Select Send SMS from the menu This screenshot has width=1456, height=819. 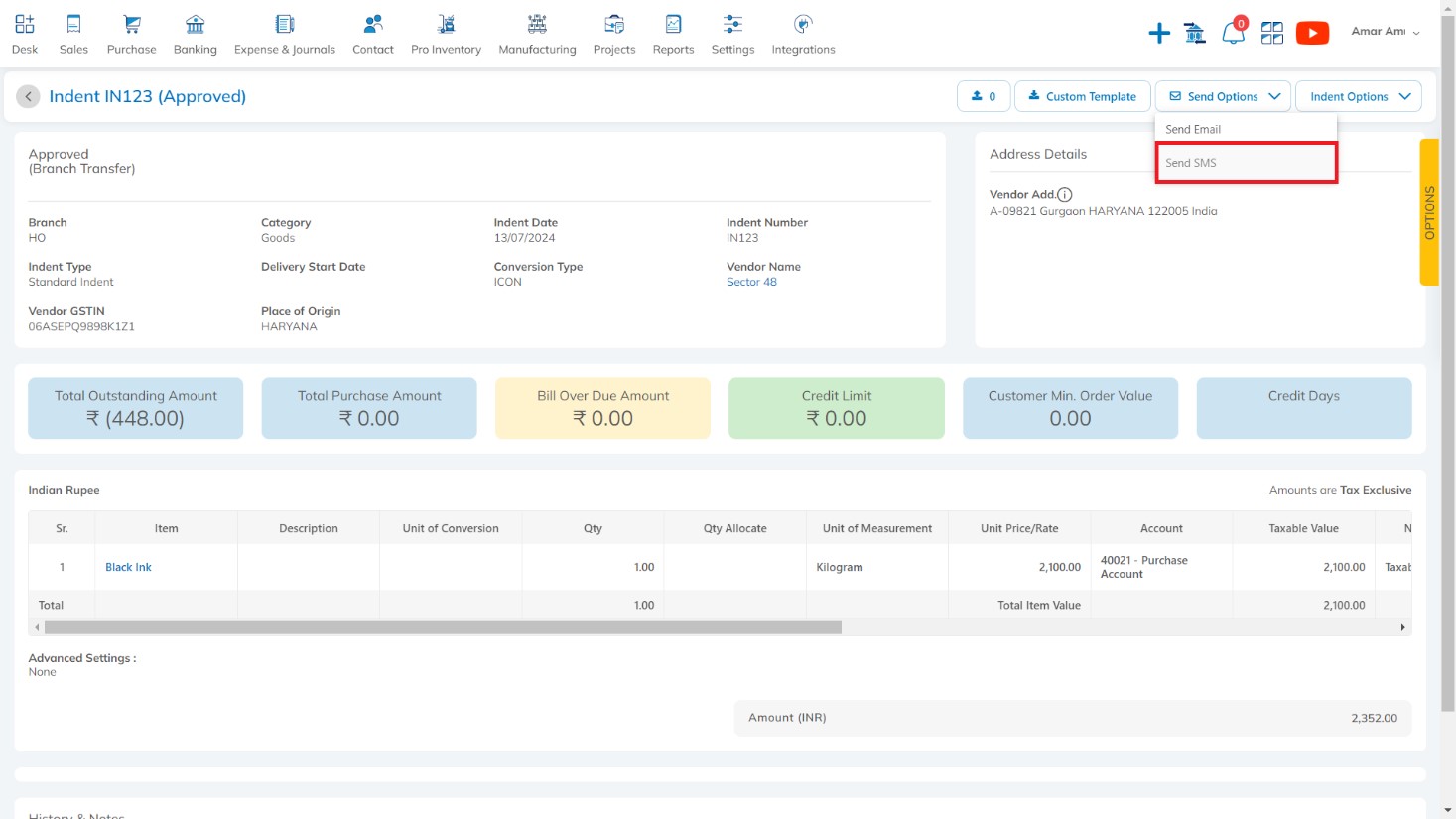[x=1246, y=163]
